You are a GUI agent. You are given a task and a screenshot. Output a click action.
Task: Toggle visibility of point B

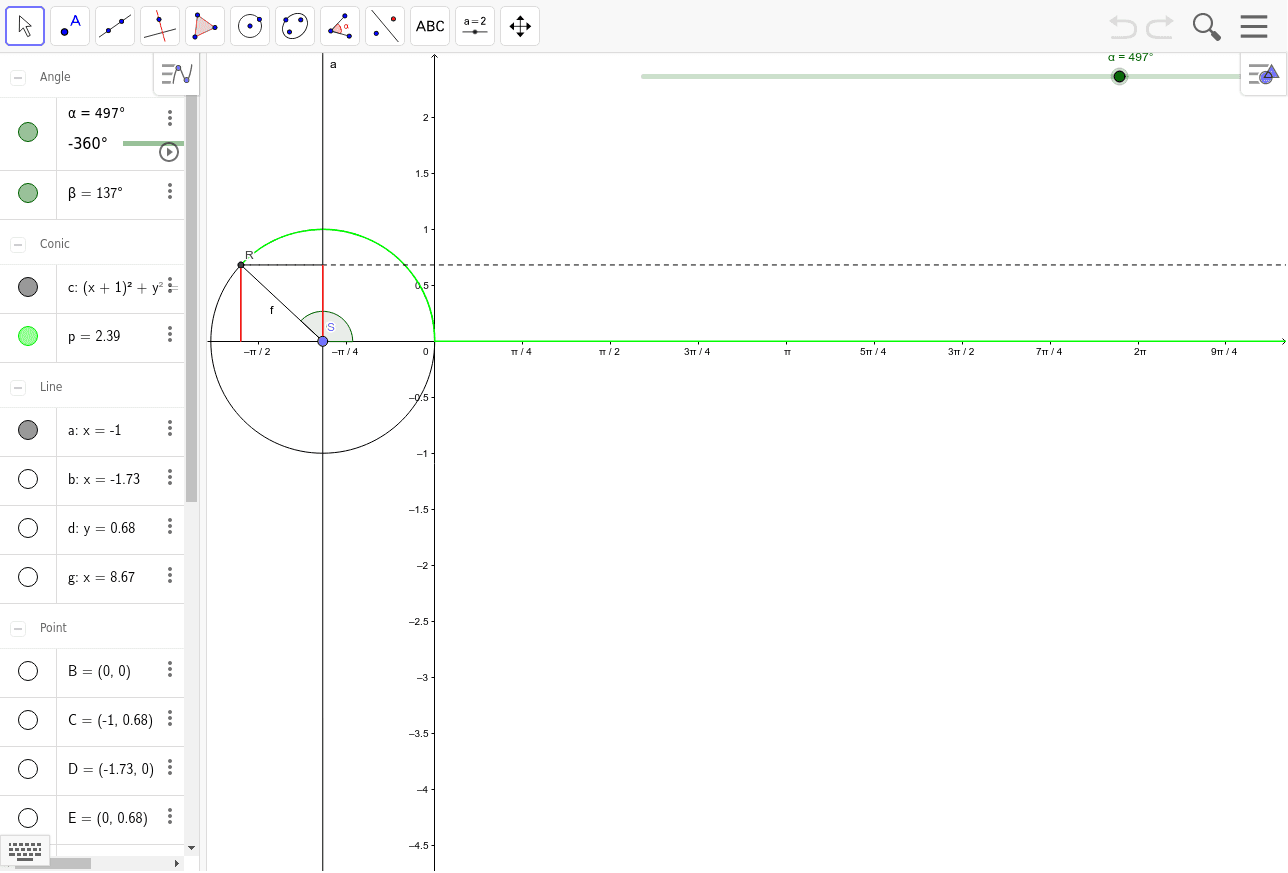28,671
